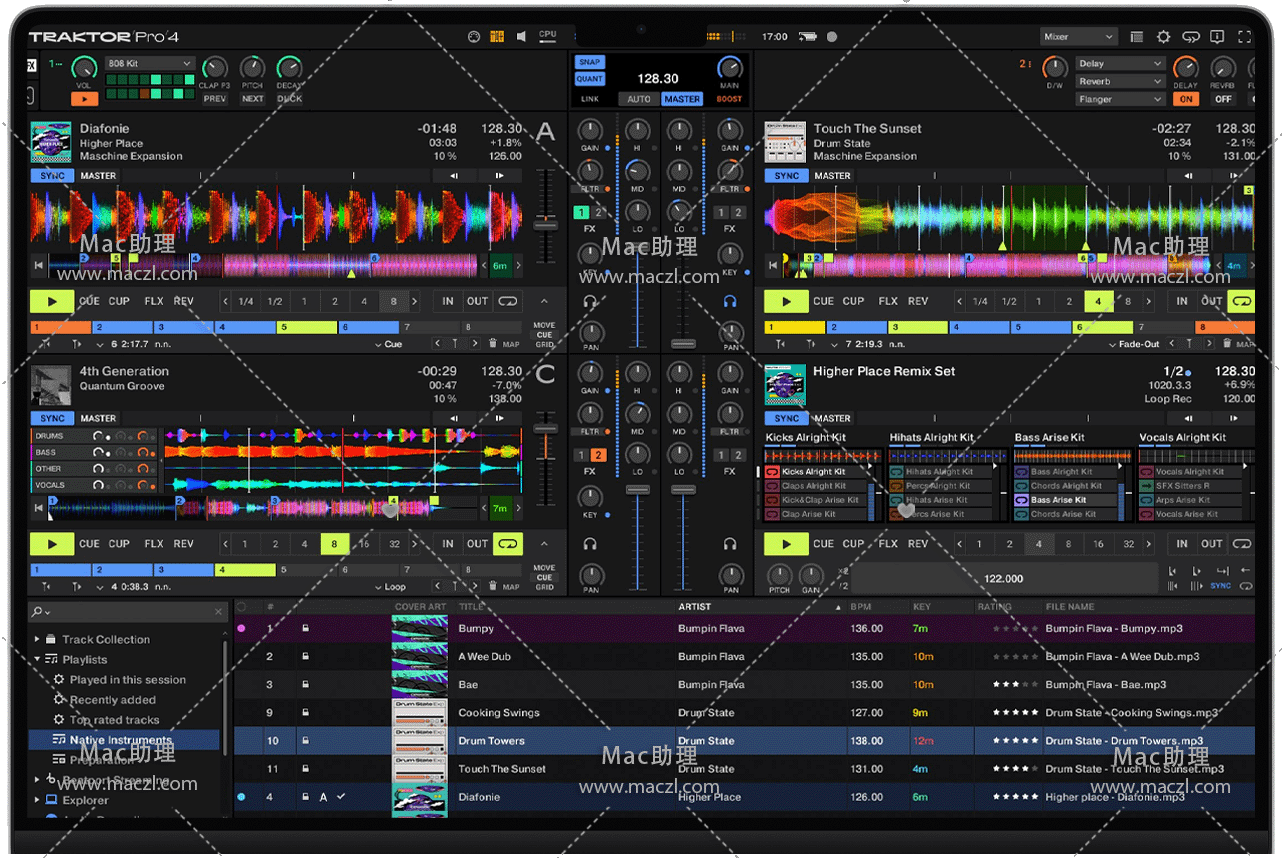Click the REV button on Deck C
This screenshot has height=858, width=1282.
point(184,544)
